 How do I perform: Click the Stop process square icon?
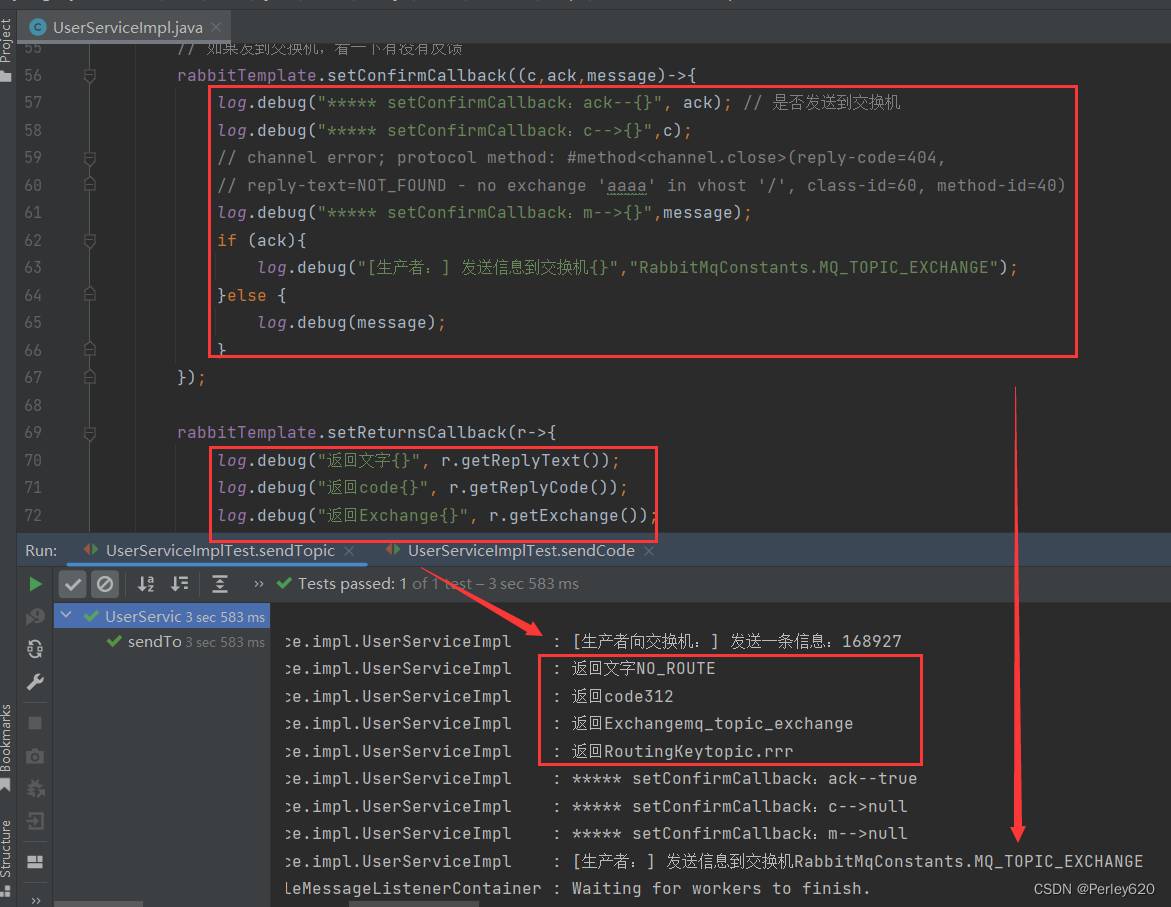[35, 722]
